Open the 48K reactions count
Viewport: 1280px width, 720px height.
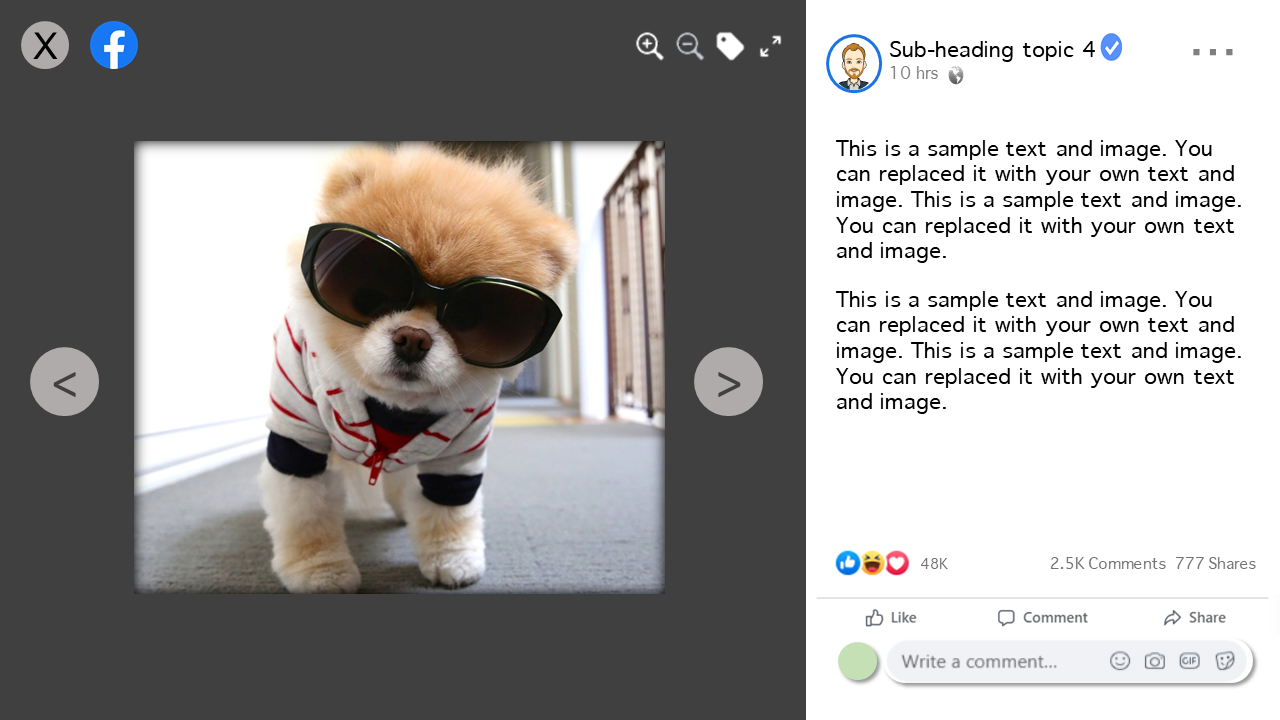click(934, 564)
